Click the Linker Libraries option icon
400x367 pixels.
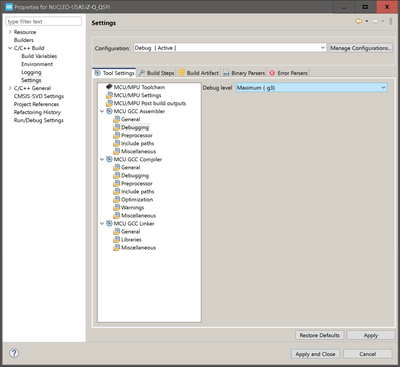point(116,239)
